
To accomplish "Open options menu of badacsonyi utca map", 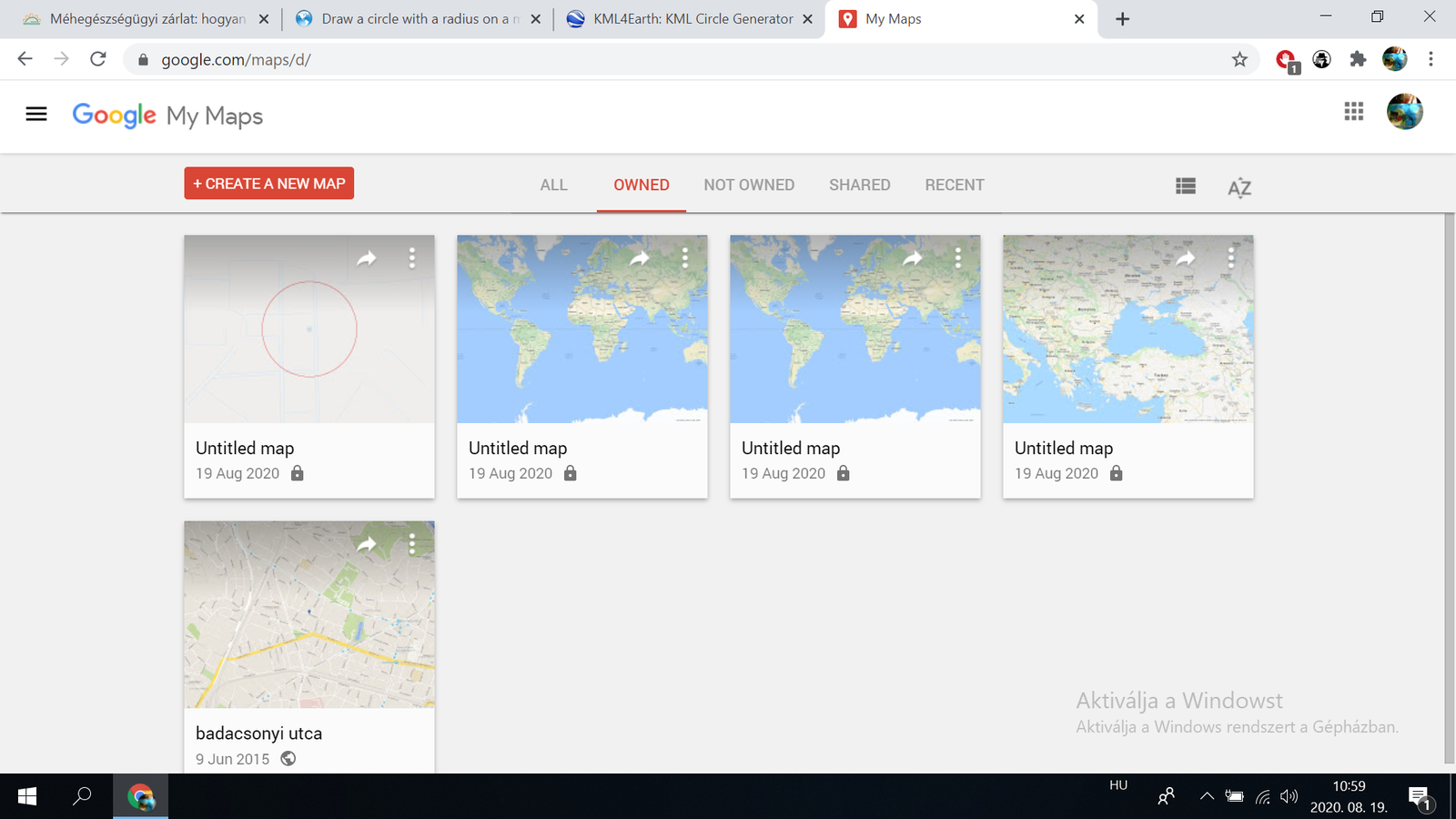I will (x=412, y=544).
